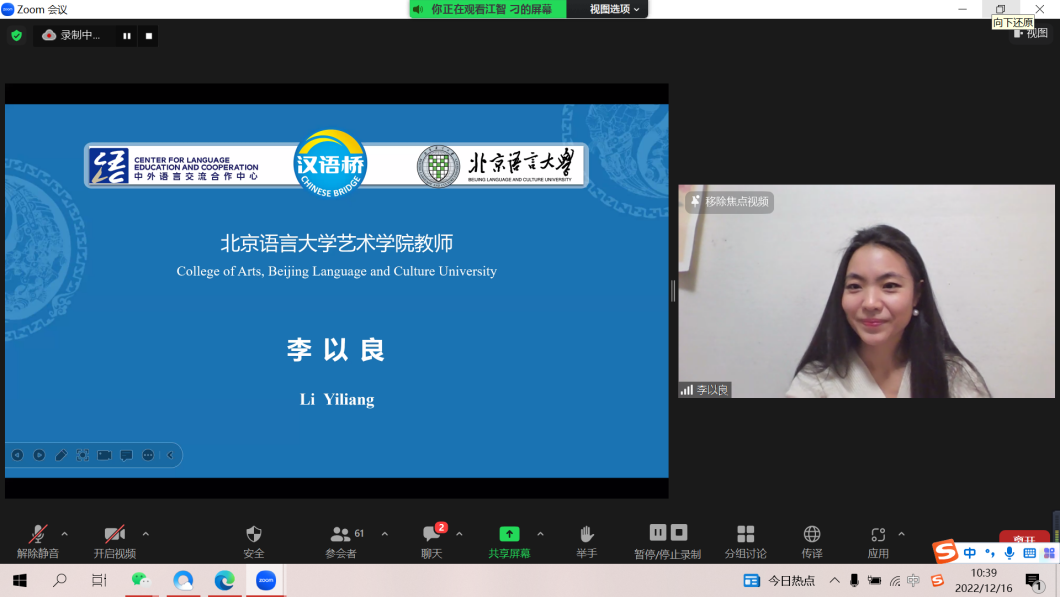Image resolution: width=1060 pixels, height=597 pixels.
Task: Click 移除焦点视频 on the speaker video
Action: click(730, 202)
